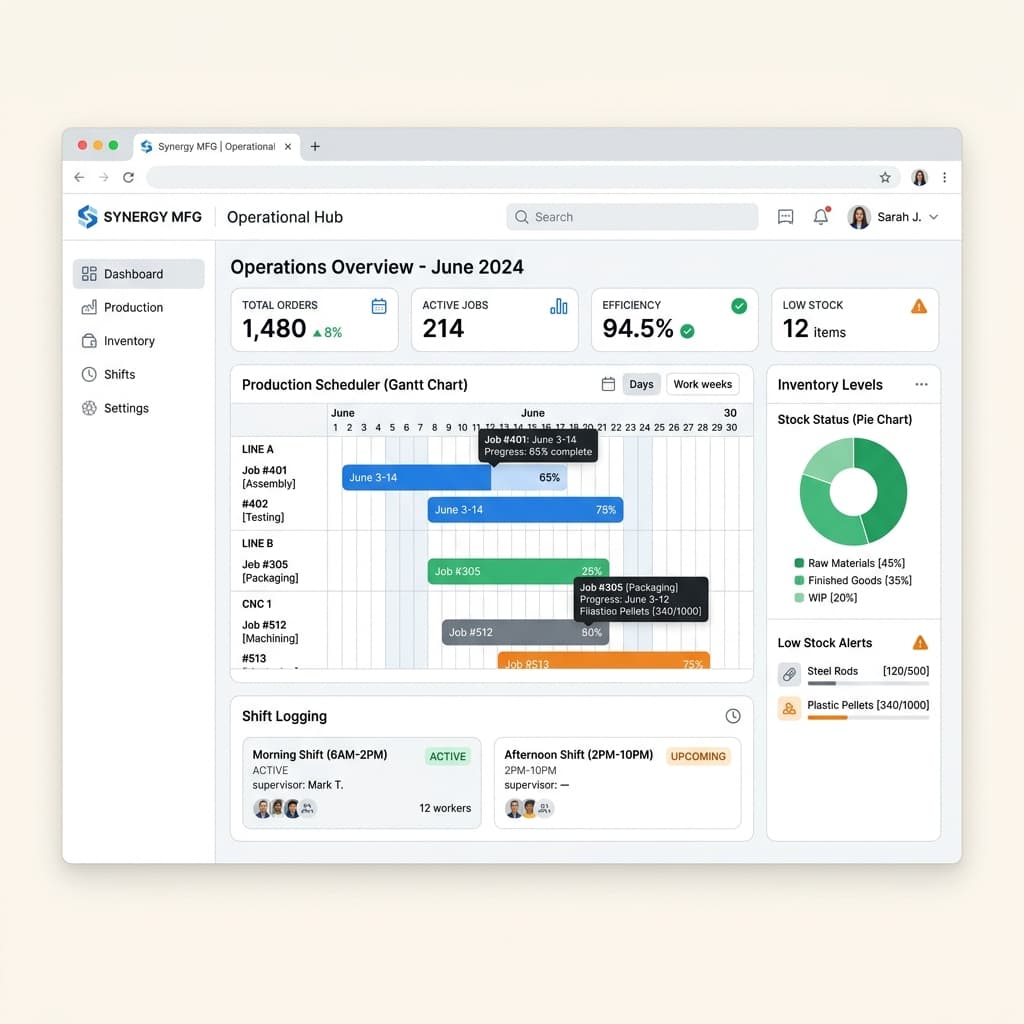Click Steel Rods stock level bar
The width and height of the screenshot is (1024, 1024).
coord(868,684)
